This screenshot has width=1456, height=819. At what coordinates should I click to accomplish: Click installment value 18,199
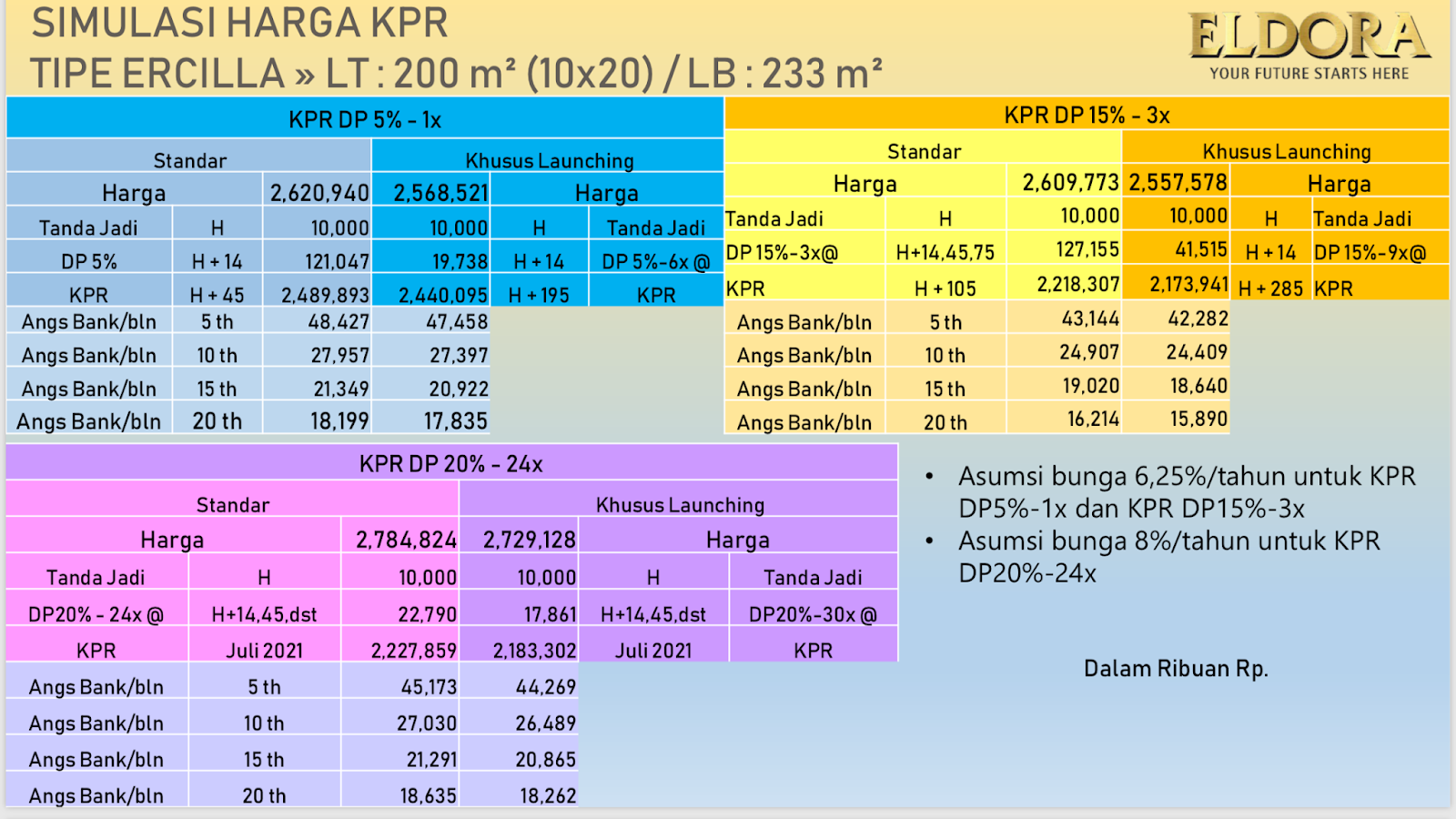339,421
